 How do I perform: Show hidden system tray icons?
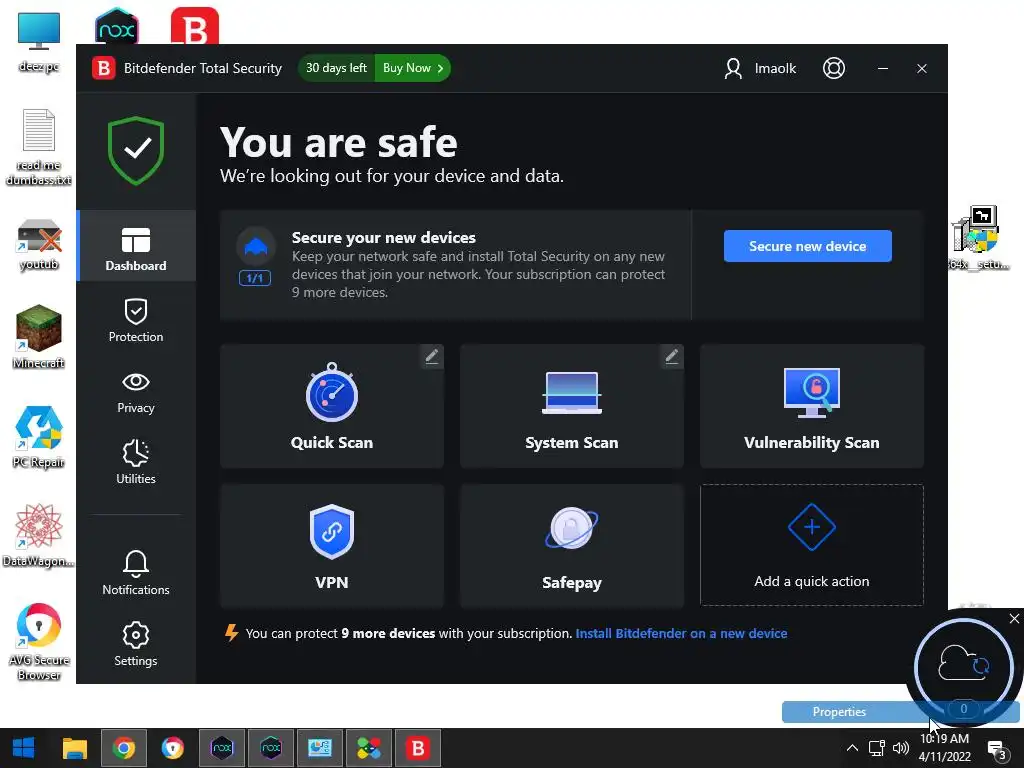click(x=852, y=748)
